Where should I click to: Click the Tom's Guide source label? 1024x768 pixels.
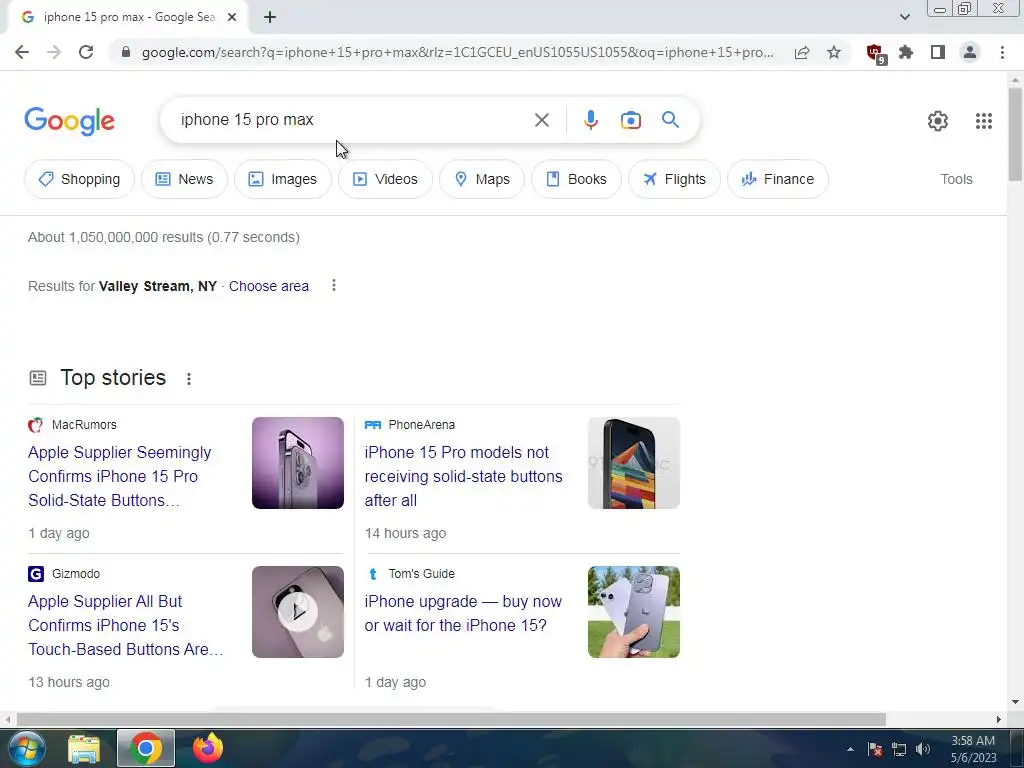tap(421, 573)
